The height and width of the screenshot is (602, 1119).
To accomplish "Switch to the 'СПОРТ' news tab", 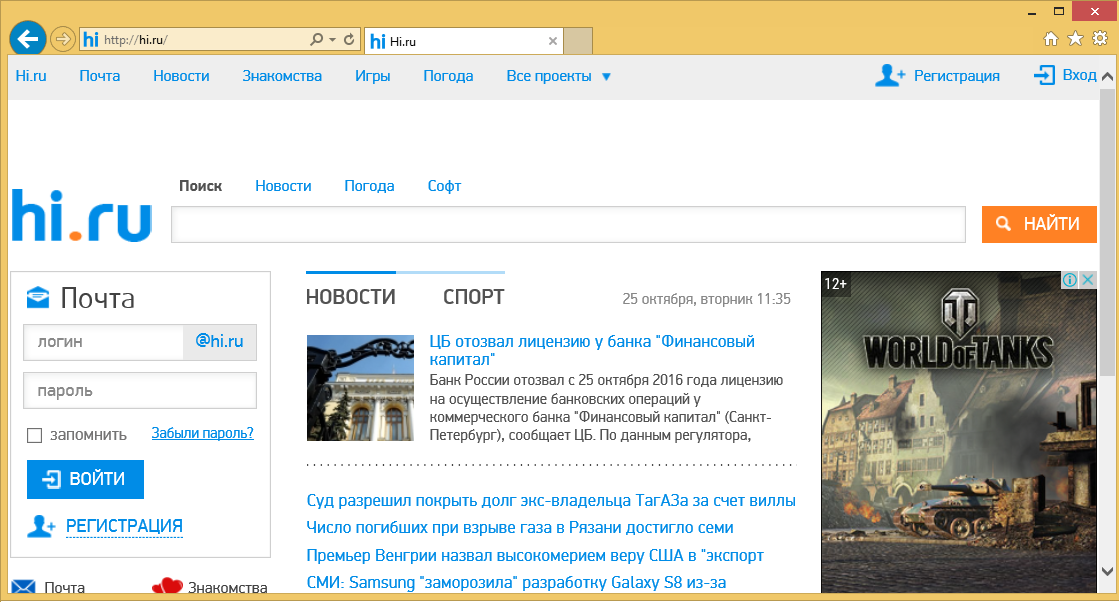I will tap(473, 297).
